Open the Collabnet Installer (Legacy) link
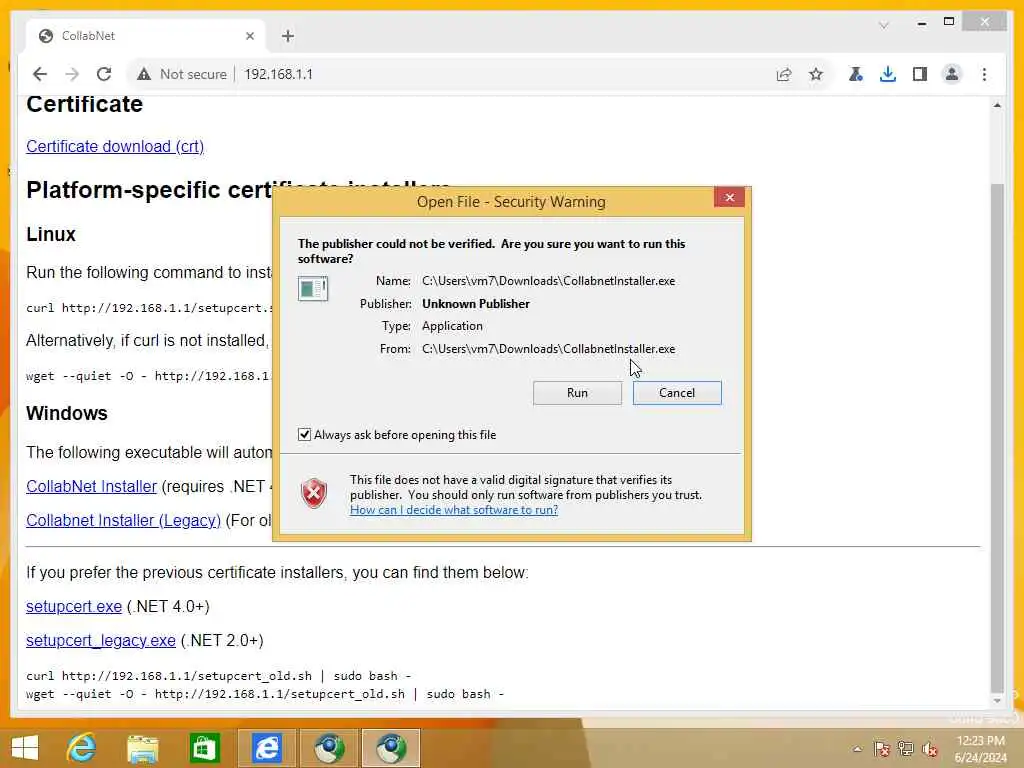 (123, 520)
